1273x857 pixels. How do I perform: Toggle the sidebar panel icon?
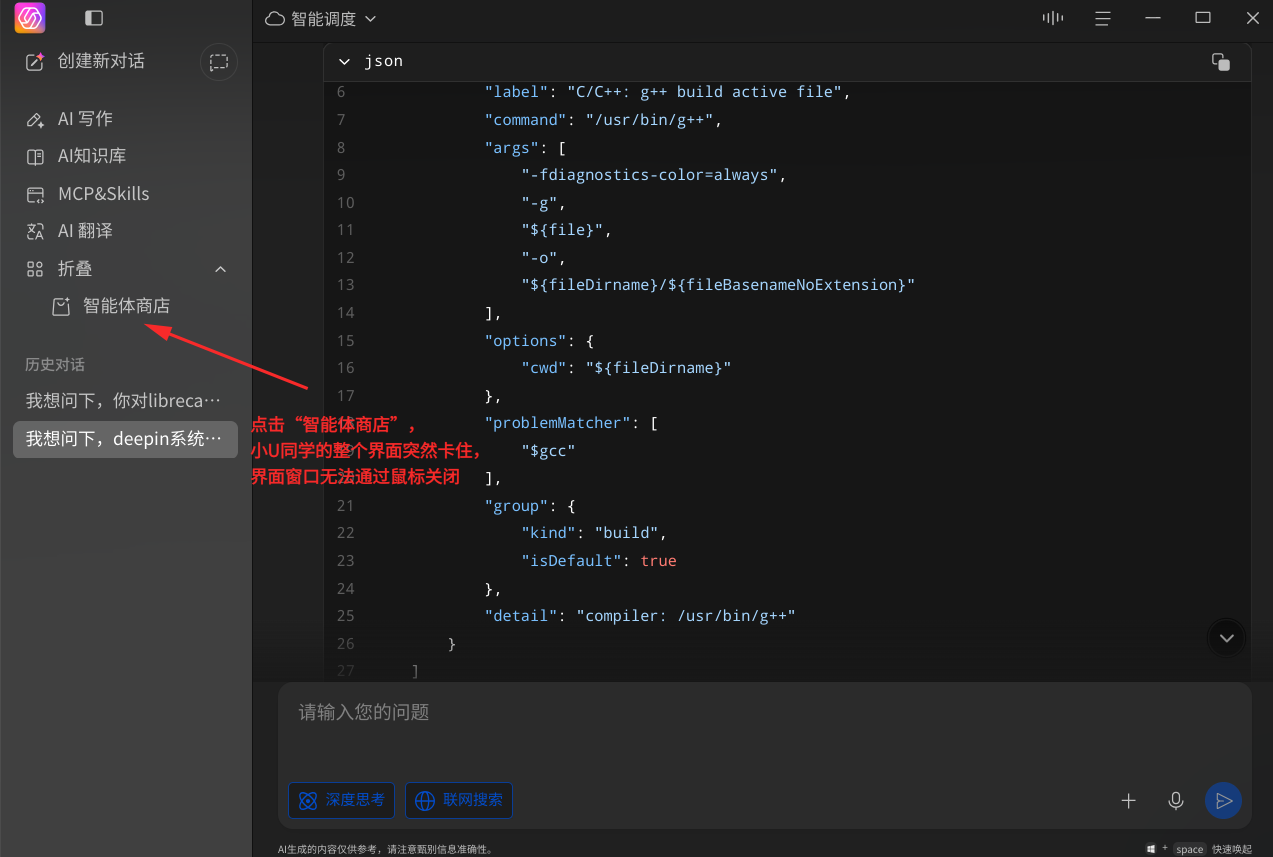pos(94,18)
